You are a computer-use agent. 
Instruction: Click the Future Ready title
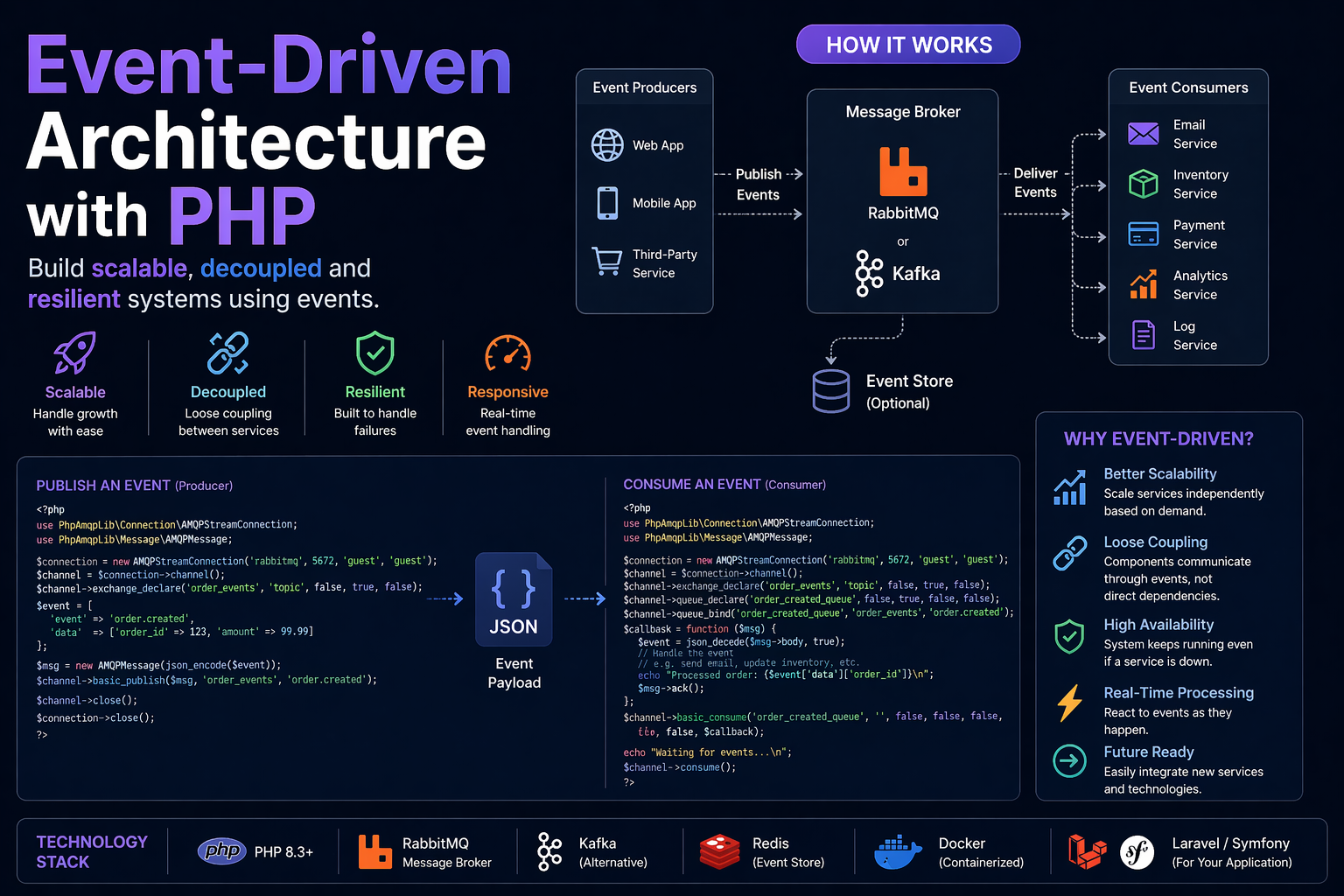(x=1149, y=752)
